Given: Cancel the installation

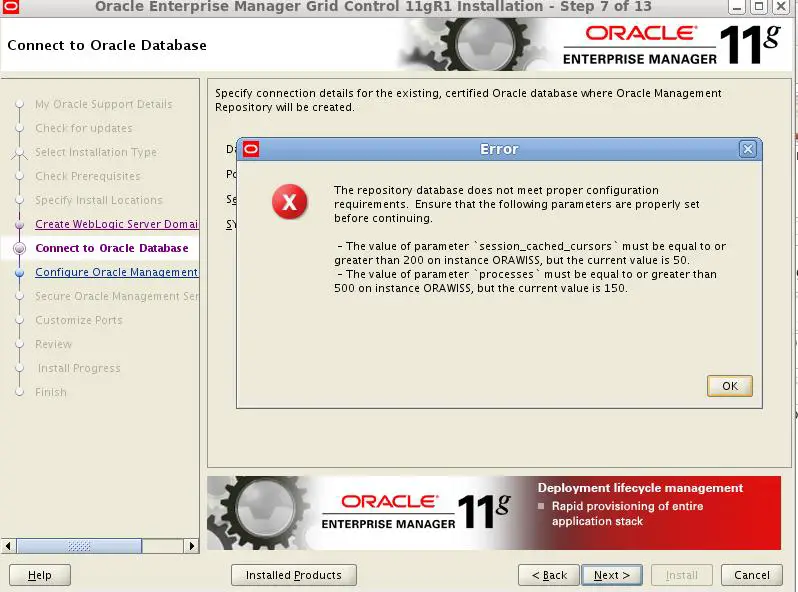Looking at the screenshot, I should (752, 575).
